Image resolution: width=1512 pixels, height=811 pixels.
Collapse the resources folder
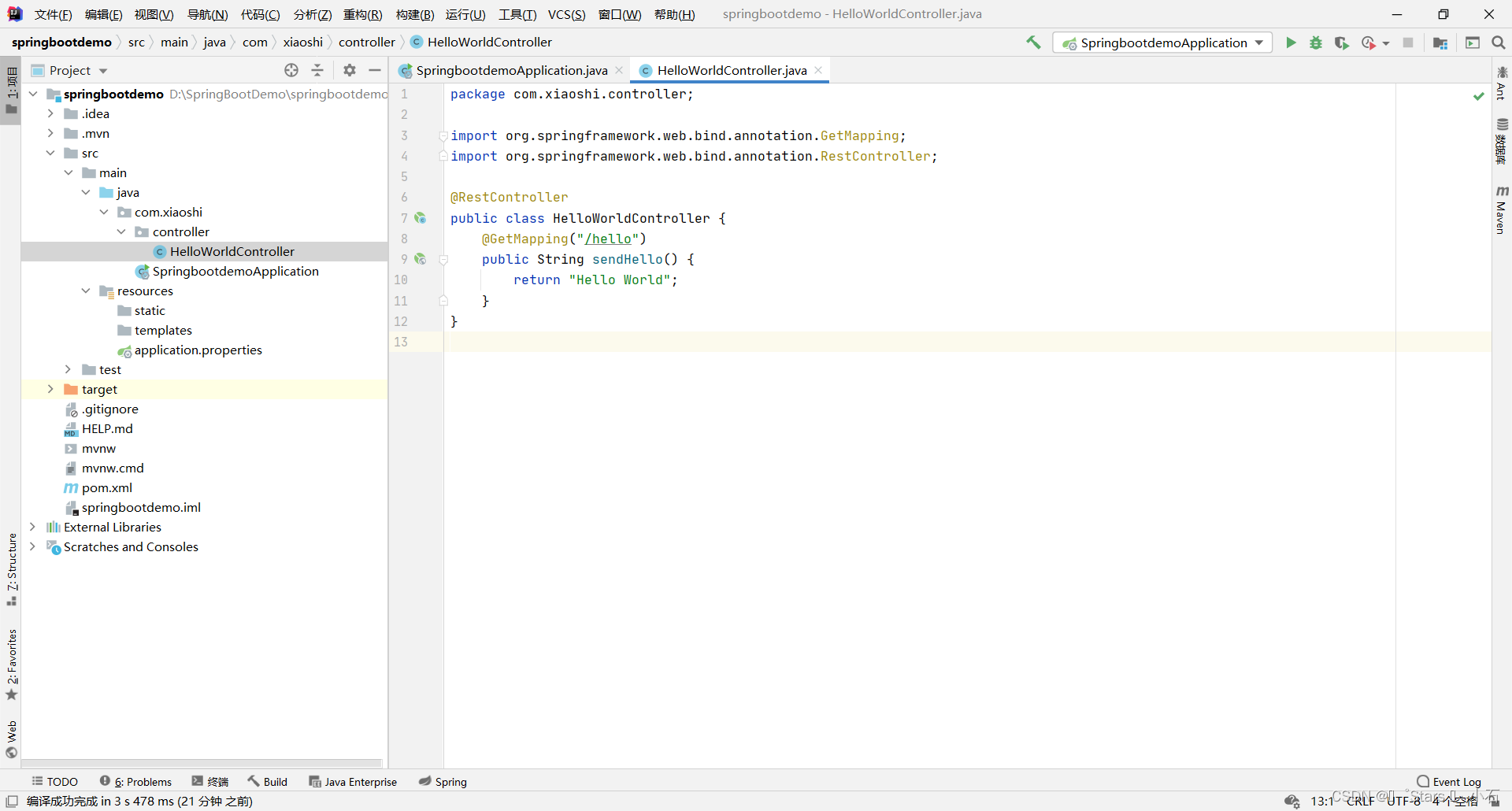coord(86,291)
